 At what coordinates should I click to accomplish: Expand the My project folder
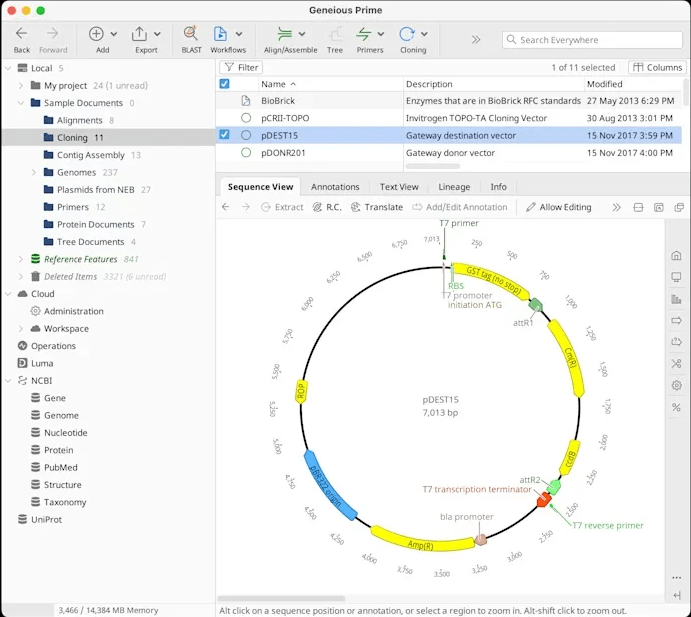click(x=21, y=86)
